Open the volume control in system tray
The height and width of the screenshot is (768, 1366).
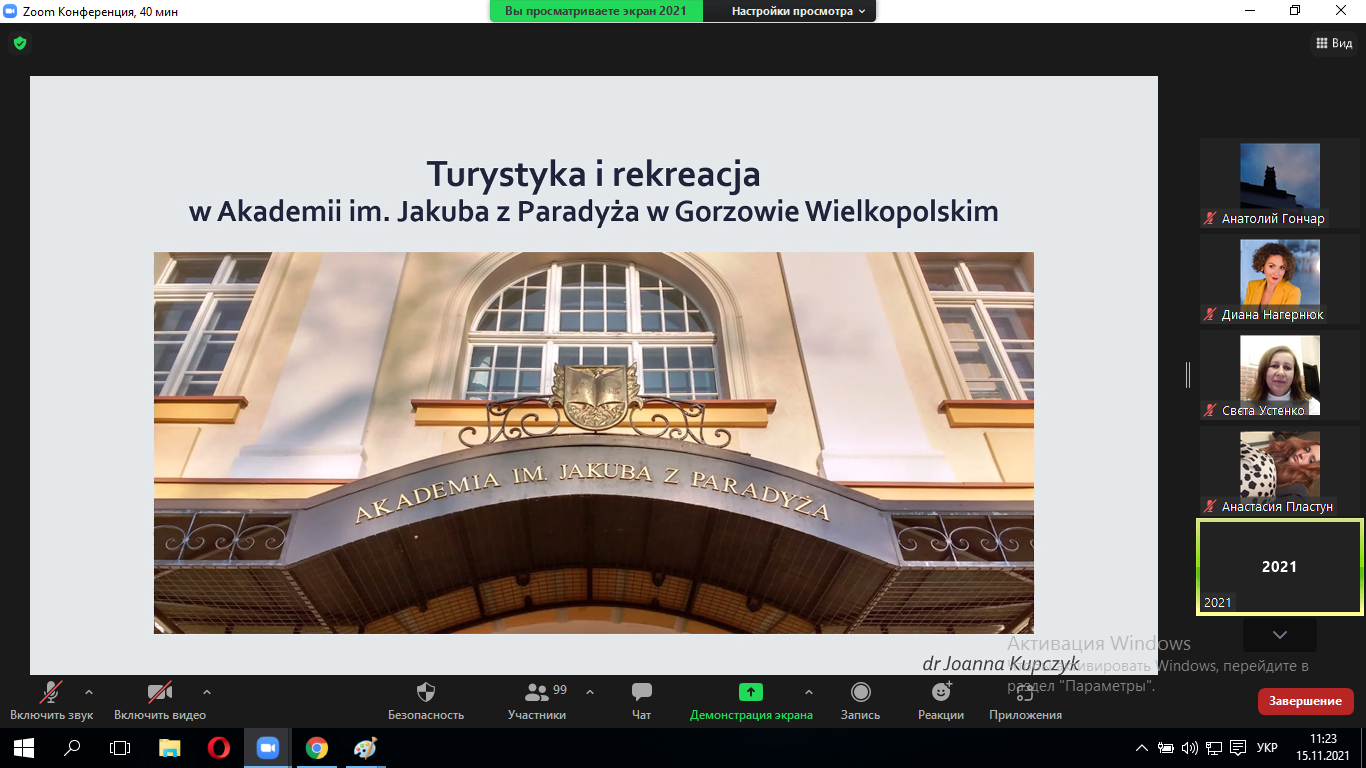tap(1190, 747)
